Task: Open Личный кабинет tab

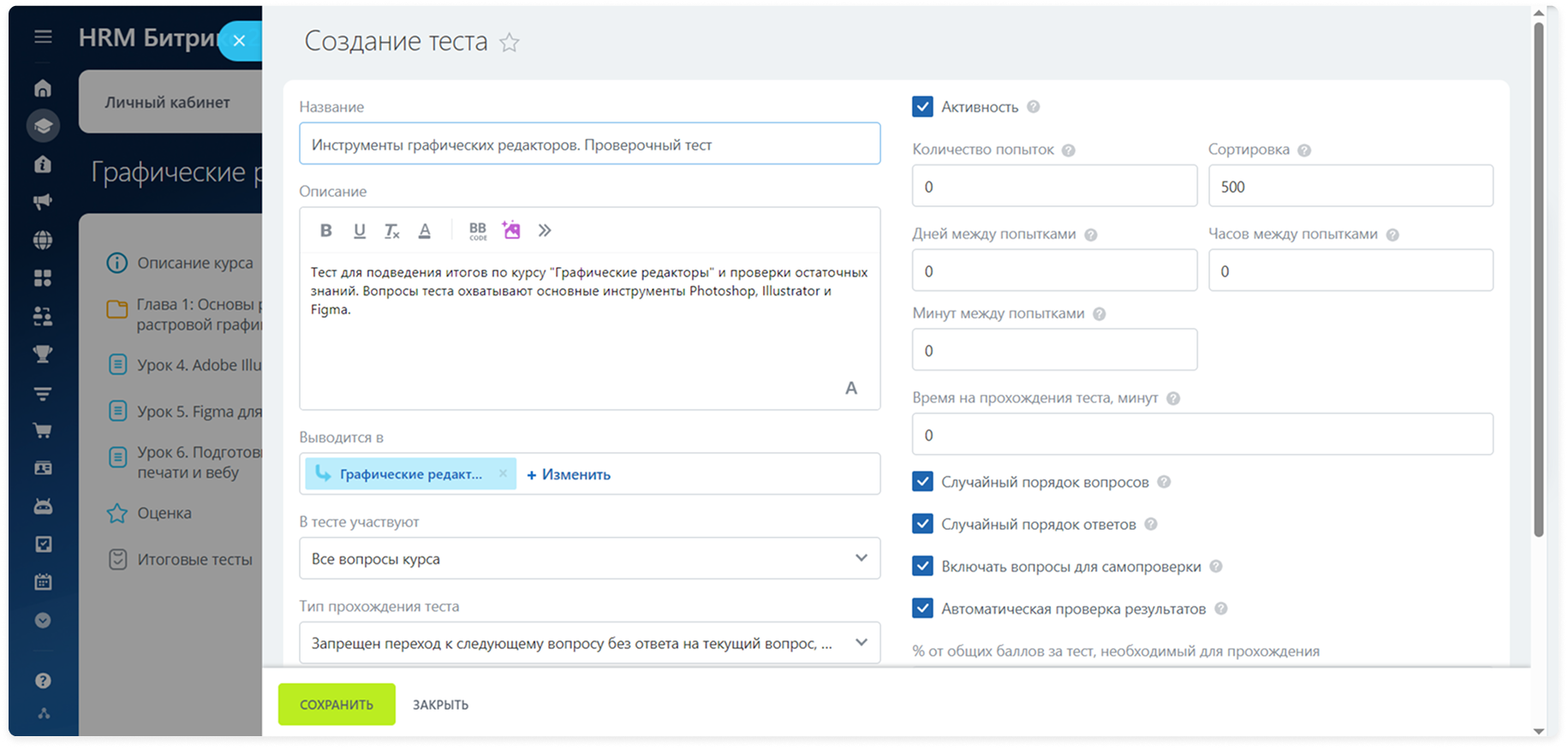Action: click(168, 103)
